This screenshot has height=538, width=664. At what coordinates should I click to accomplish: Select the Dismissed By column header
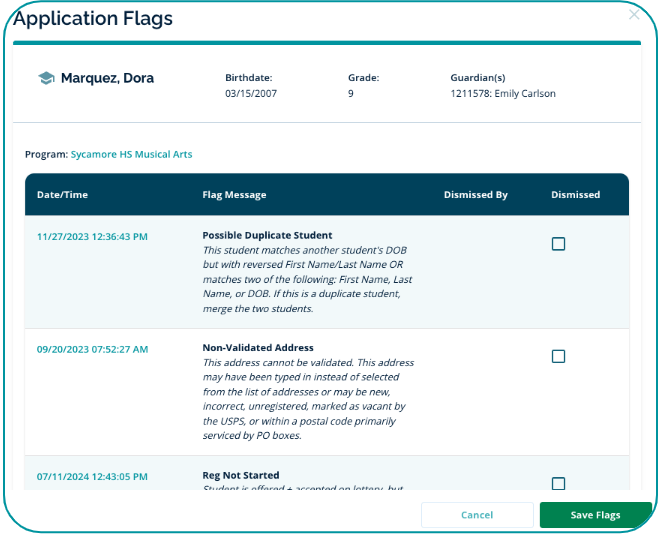pos(475,195)
